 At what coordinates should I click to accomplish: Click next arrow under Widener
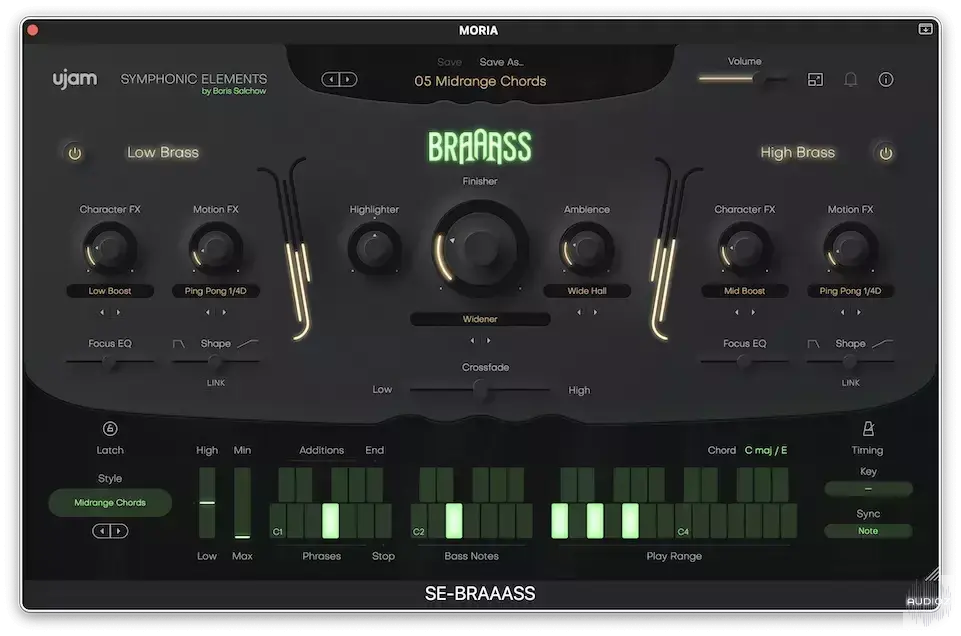[x=488, y=341]
